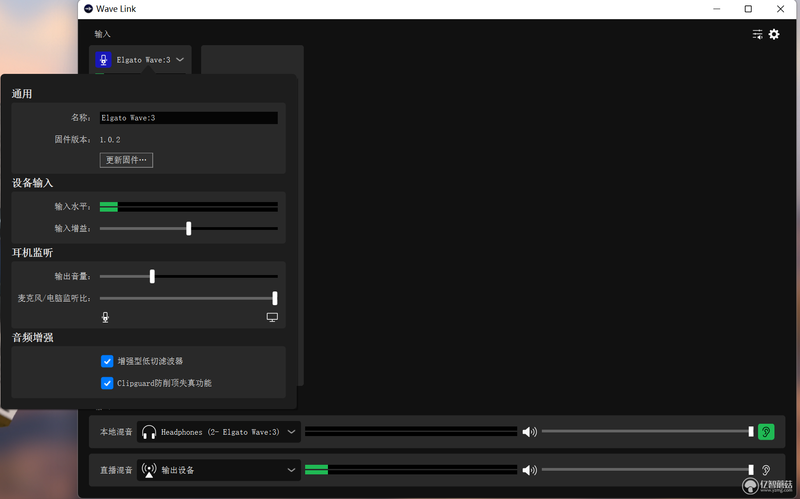Open the Headphones (2- Elgato Wave:3) dropdown

point(218,432)
